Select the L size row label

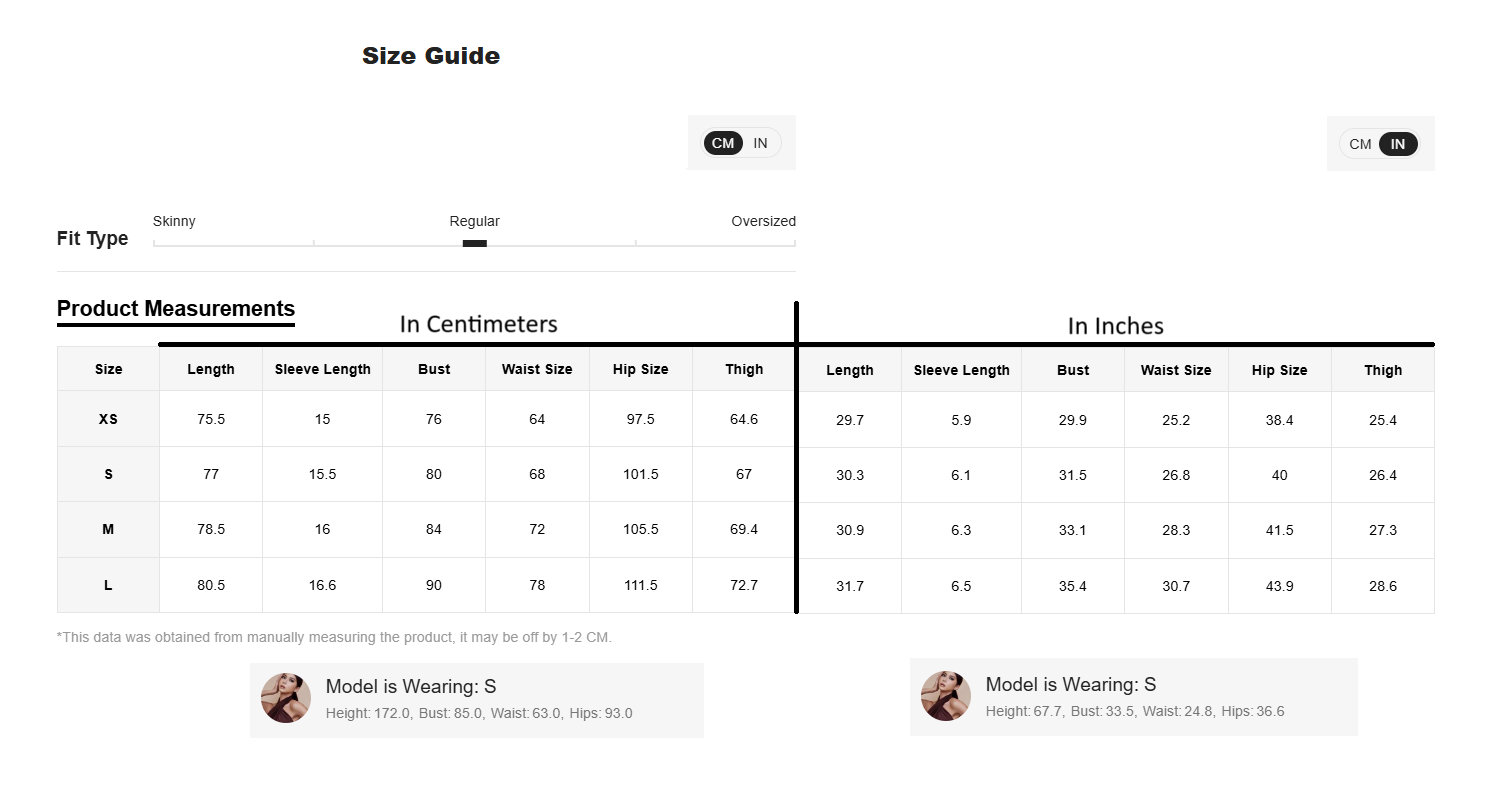(108, 585)
